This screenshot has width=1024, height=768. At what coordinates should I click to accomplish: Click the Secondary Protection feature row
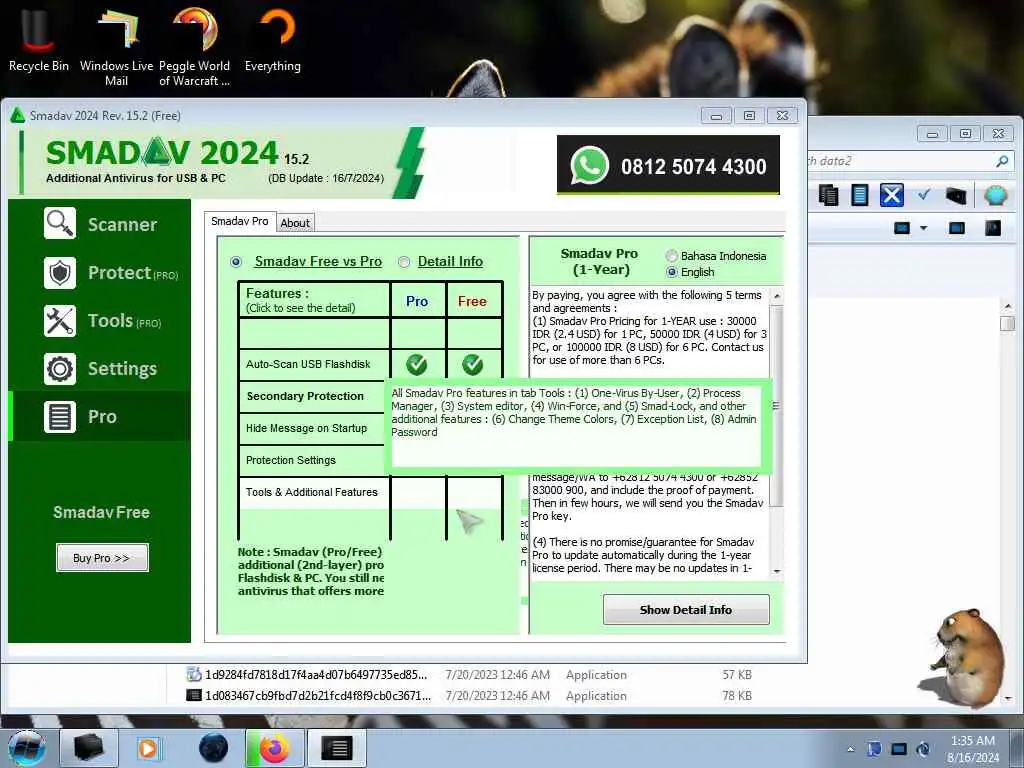coord(314,396)
